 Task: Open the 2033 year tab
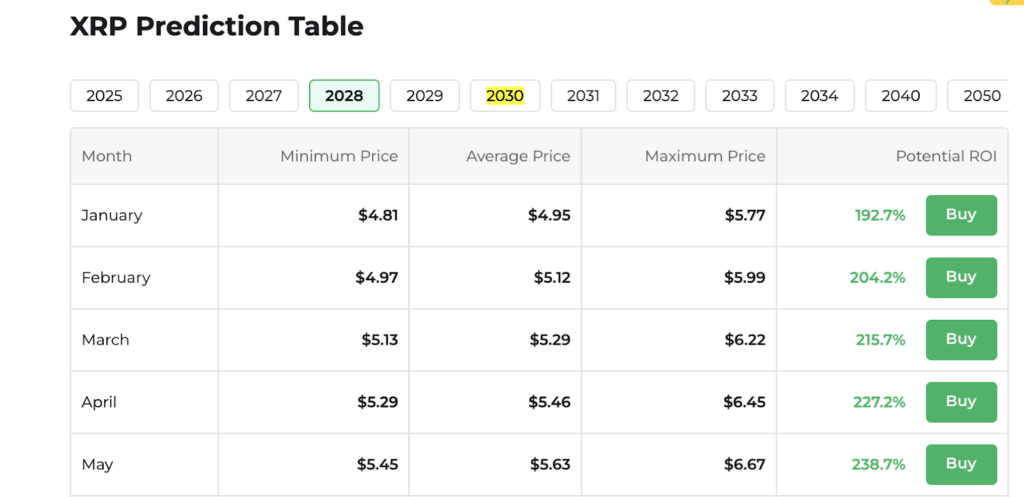[x=740, y=96]
